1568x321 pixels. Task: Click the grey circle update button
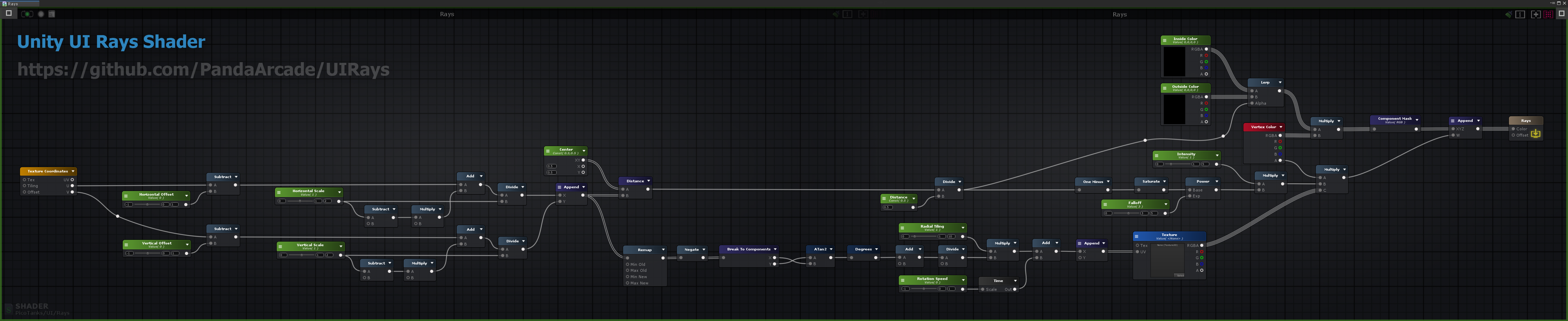[x=41, y=14]
